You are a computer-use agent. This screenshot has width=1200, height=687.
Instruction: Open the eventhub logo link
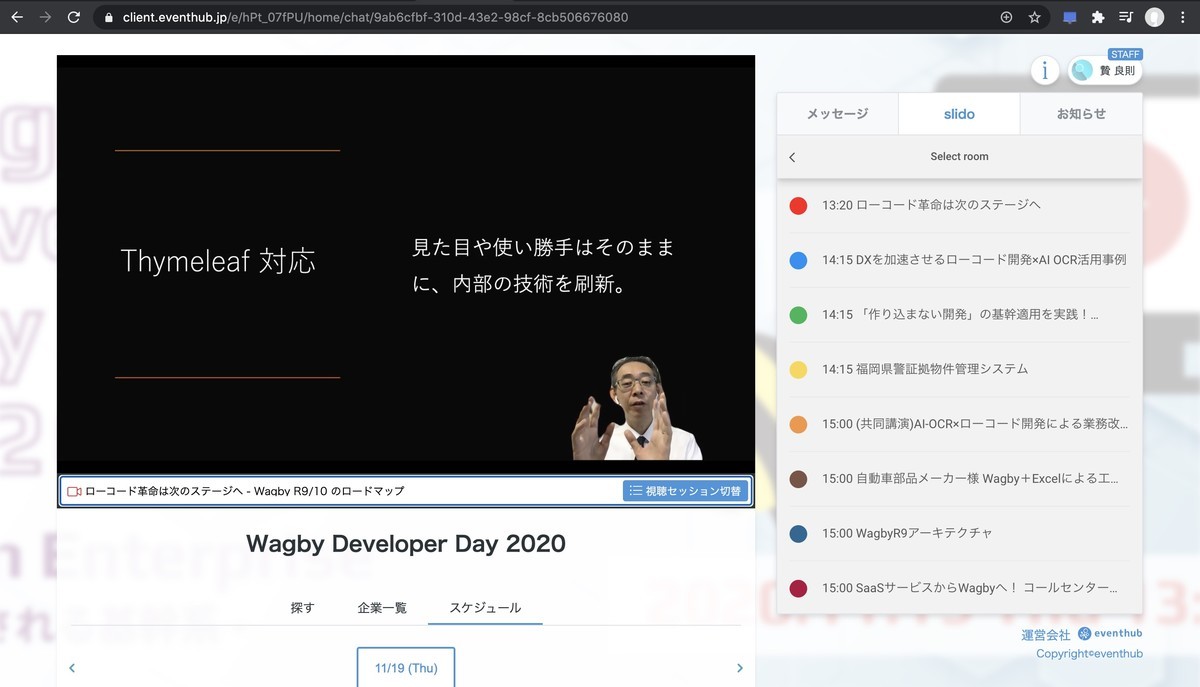click(1110, 634)
